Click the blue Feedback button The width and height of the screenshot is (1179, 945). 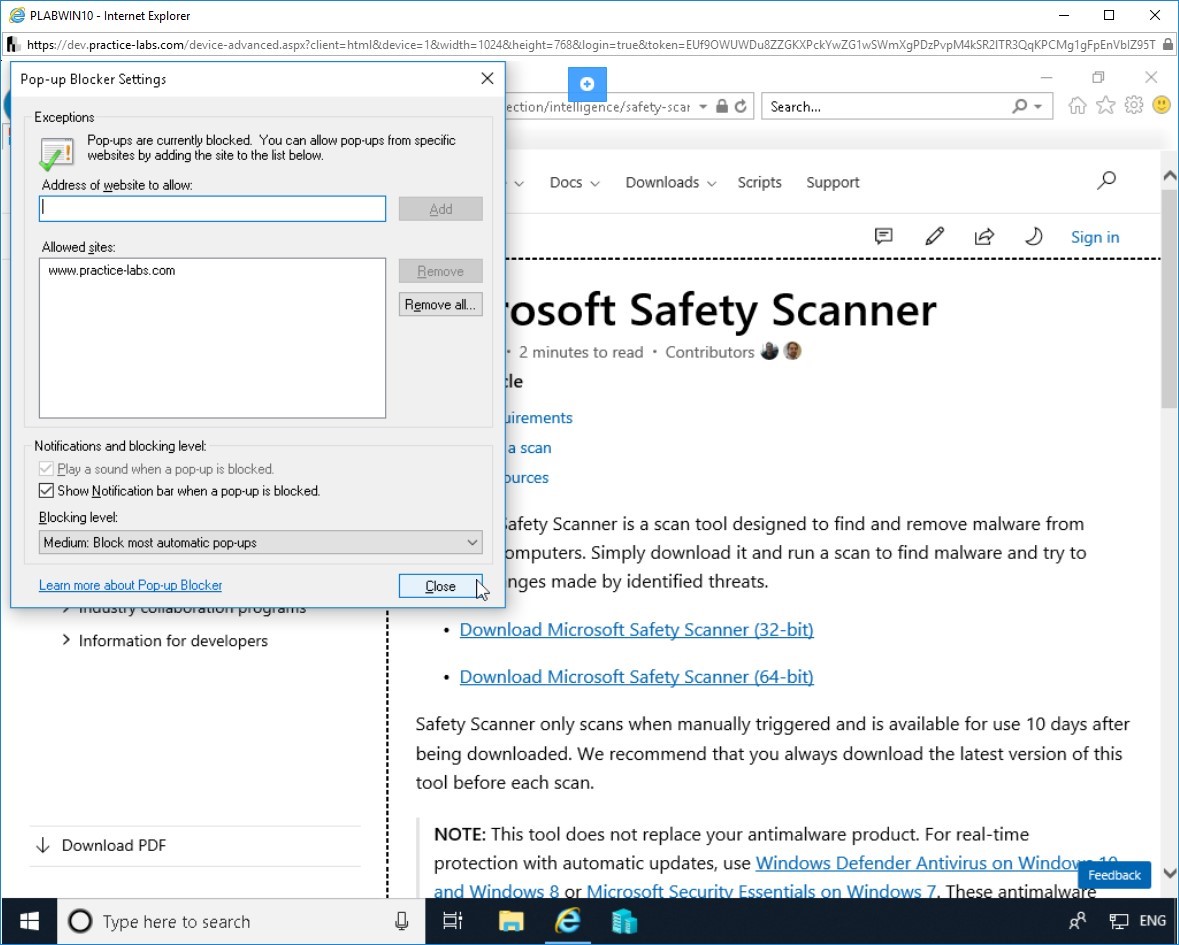coord(1114,875)
